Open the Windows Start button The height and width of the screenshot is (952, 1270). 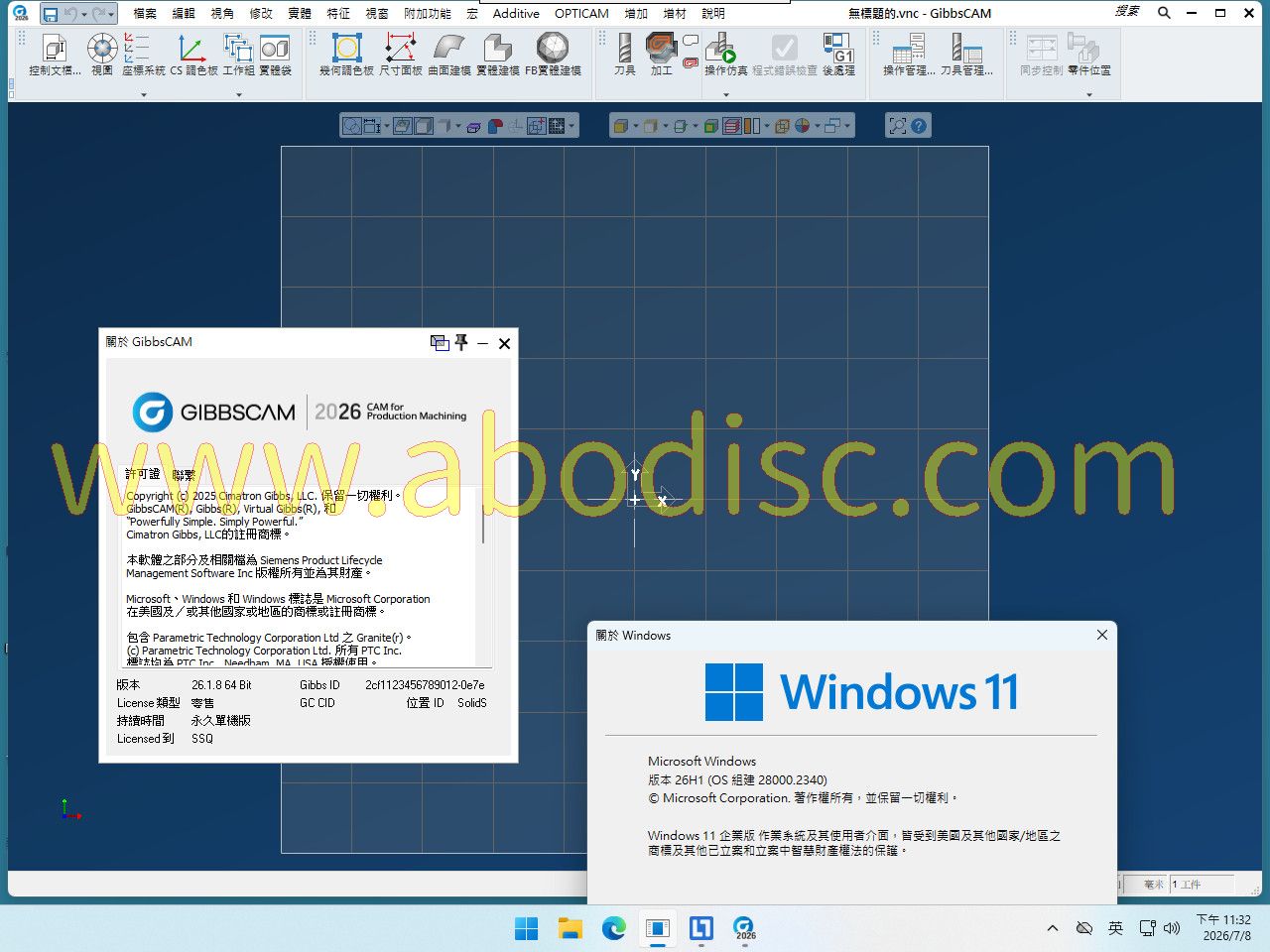526,929
